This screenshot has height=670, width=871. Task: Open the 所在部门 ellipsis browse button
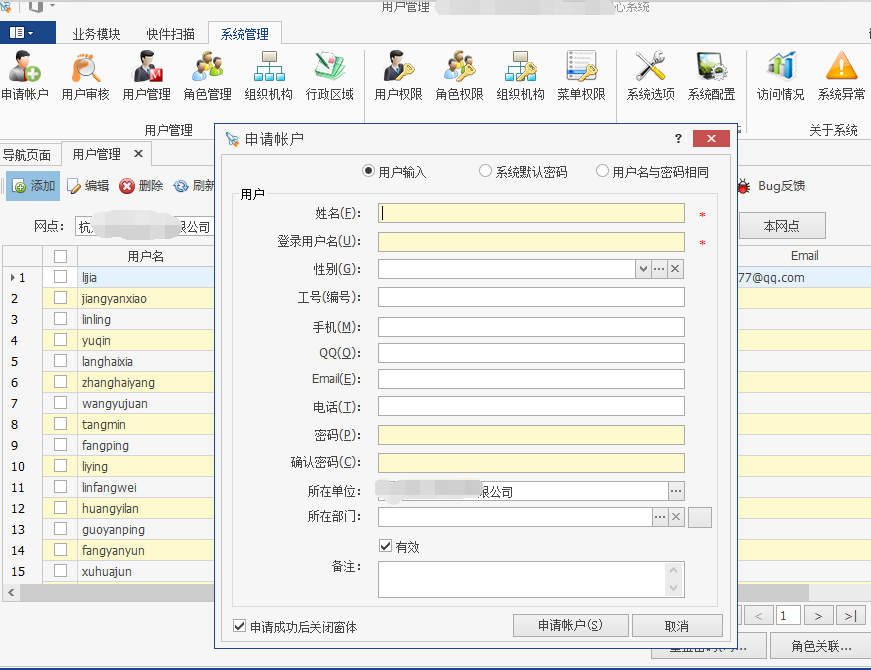click(660, 517)
